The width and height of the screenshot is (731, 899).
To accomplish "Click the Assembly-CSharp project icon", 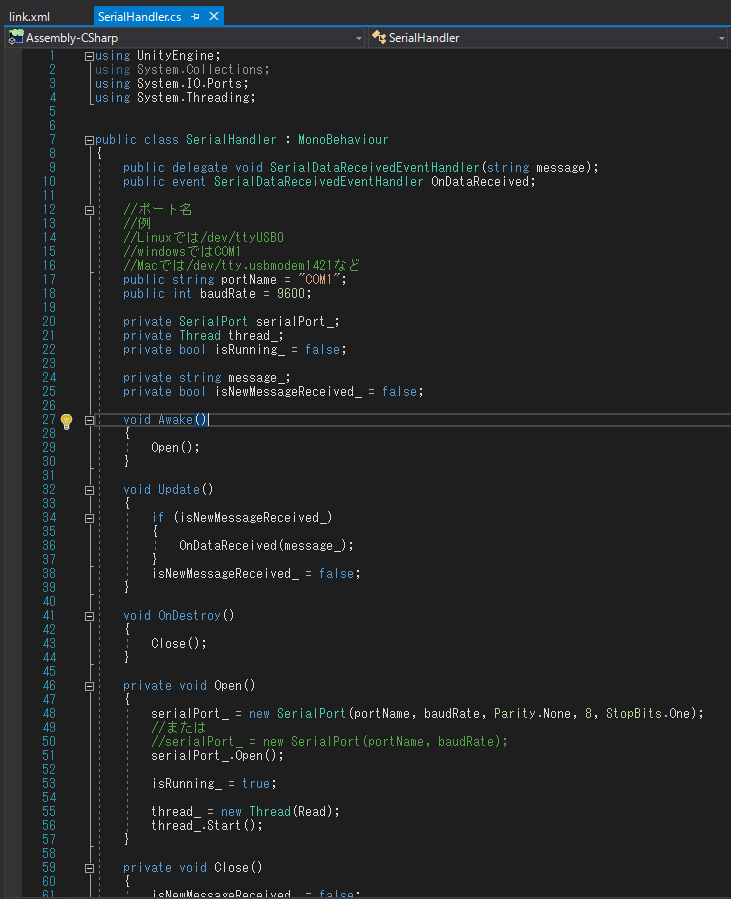I will point(15,38).
